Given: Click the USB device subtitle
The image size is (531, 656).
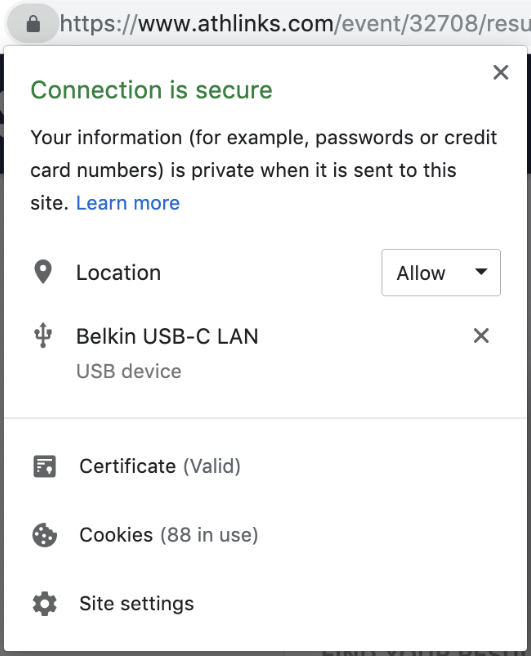Looking at the screenshot, I should pos(129,372).
